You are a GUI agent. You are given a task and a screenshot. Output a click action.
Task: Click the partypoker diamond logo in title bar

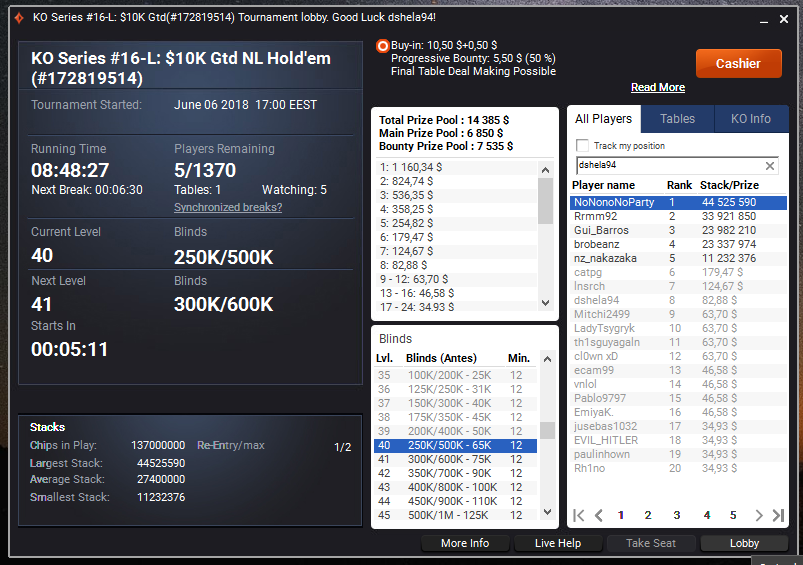[x=19, y=18]
